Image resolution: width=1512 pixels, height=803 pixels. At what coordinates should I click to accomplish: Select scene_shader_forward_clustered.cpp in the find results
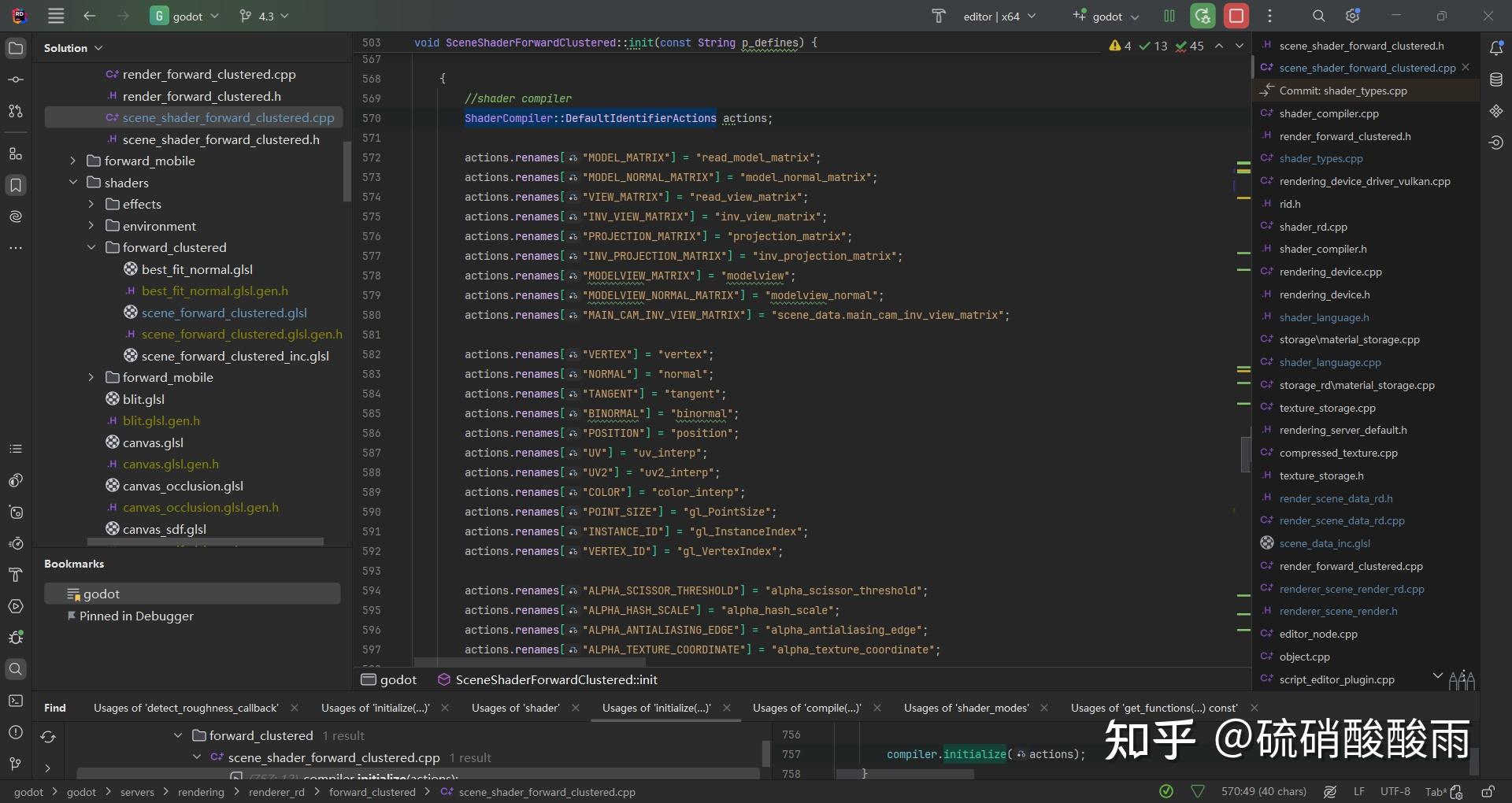pos(333,757)
